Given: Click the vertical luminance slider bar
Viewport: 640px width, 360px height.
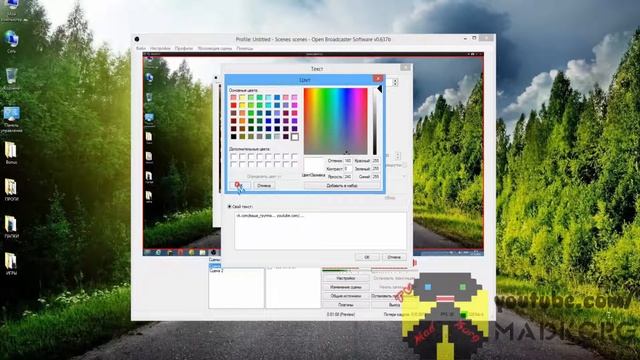Looking at the screenshot, I should pos(375,121).
